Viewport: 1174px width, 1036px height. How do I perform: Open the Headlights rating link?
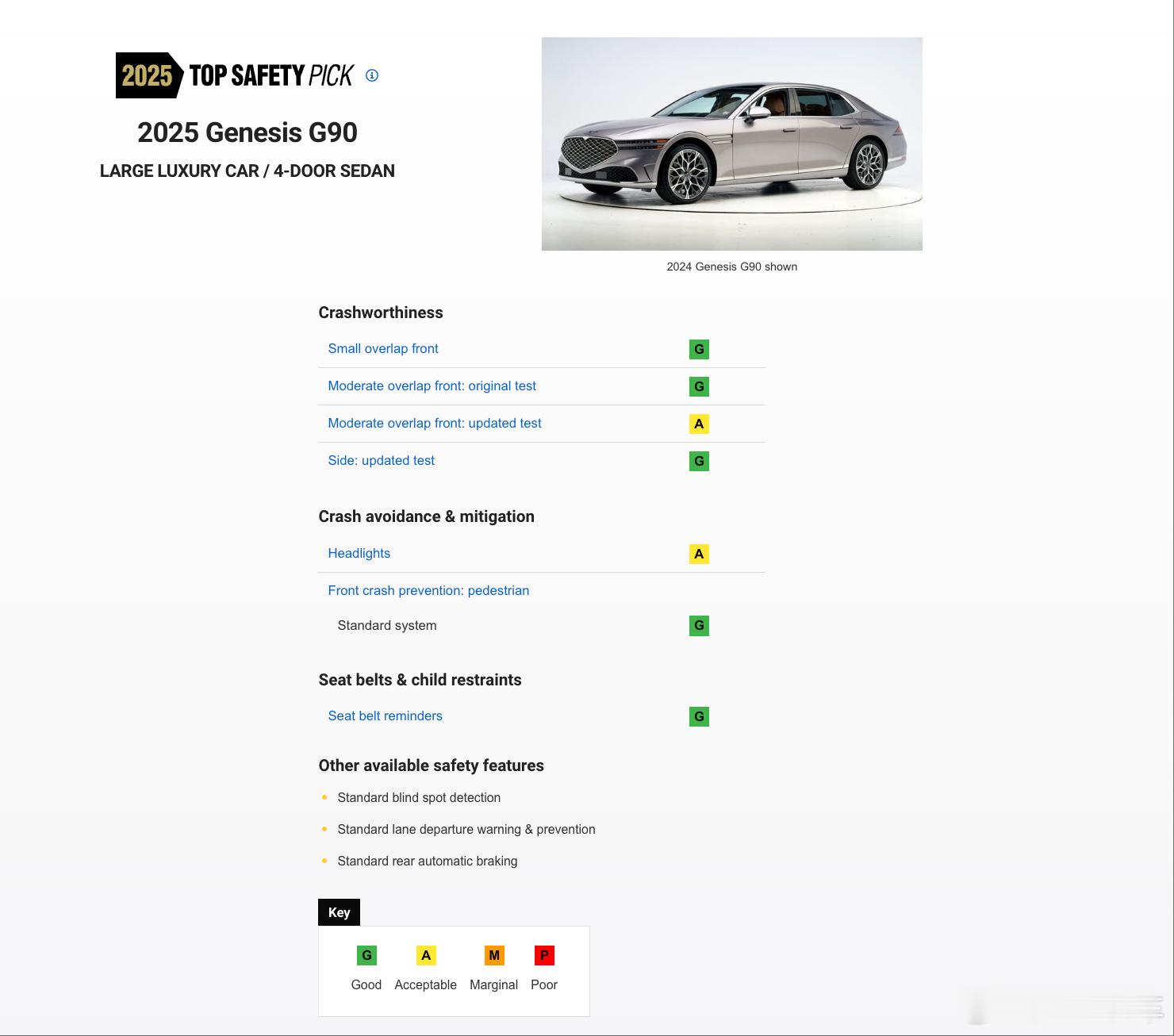(359, 553)
